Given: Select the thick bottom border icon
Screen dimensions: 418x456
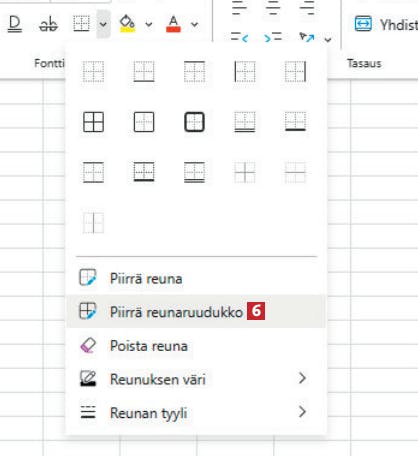Looking at the screenshot, I should (x=295, y=122).
